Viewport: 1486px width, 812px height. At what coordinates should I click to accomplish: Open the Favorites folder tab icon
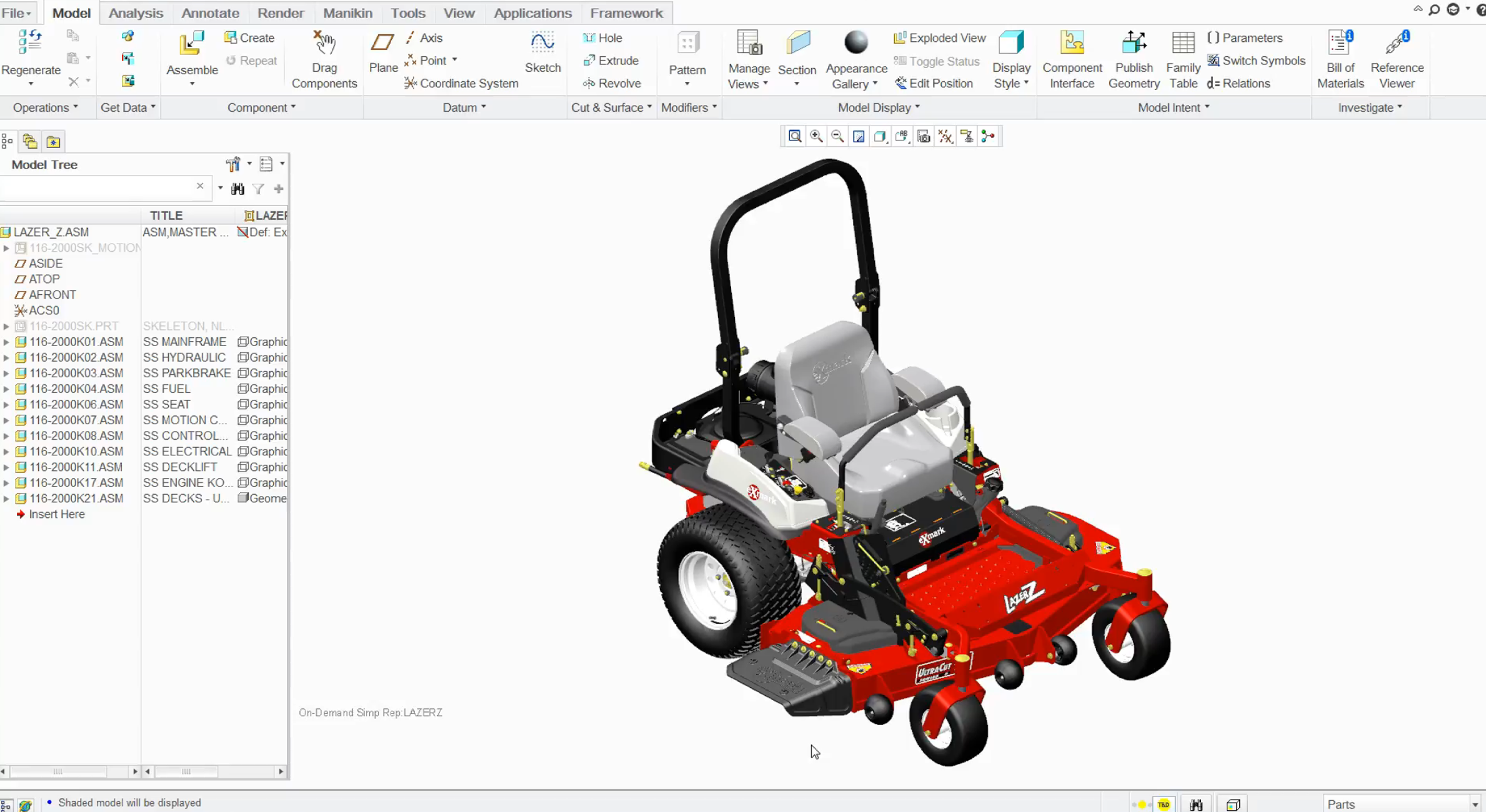coord(53,142)
